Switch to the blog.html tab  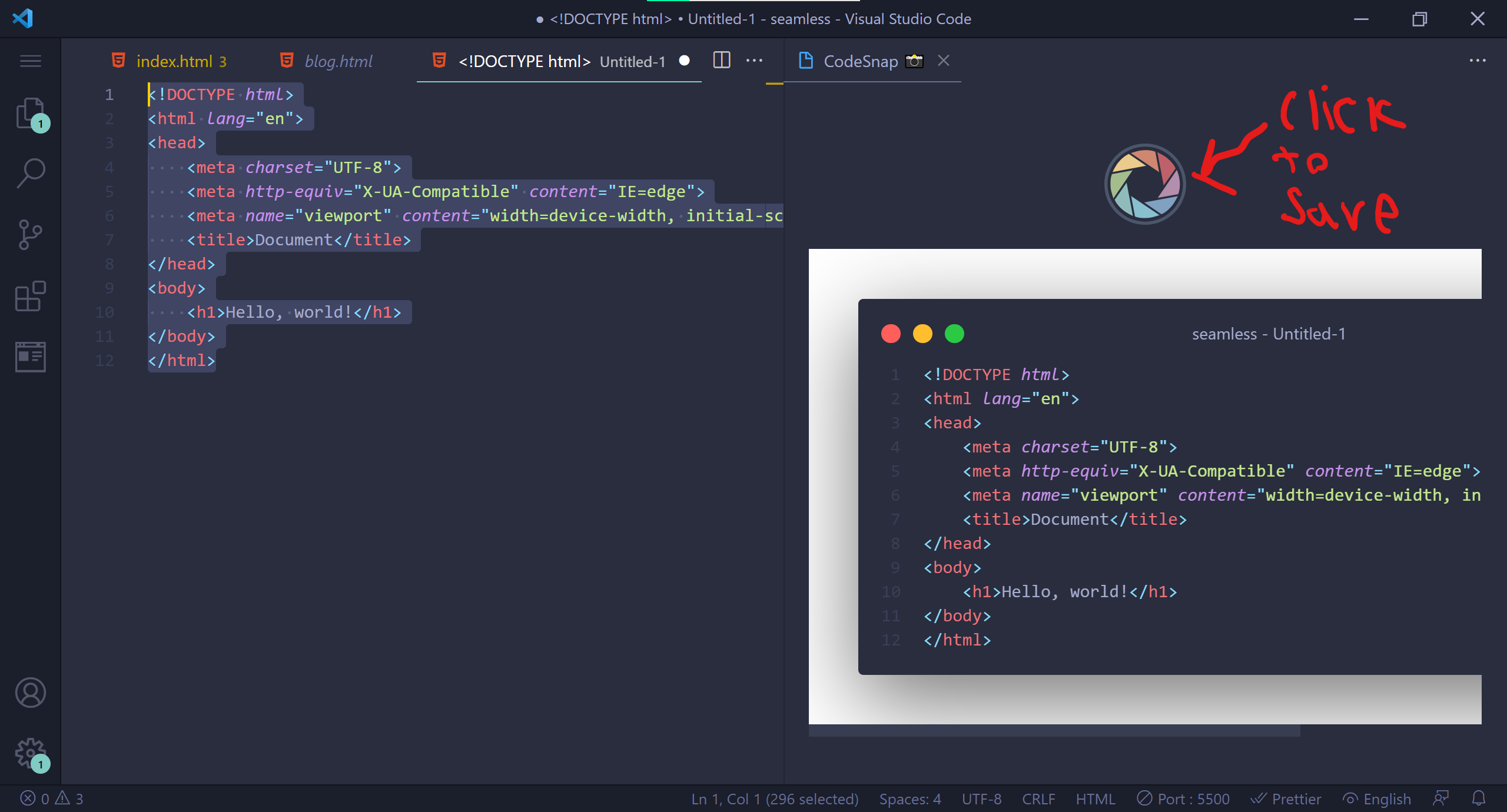coord(338,61)
